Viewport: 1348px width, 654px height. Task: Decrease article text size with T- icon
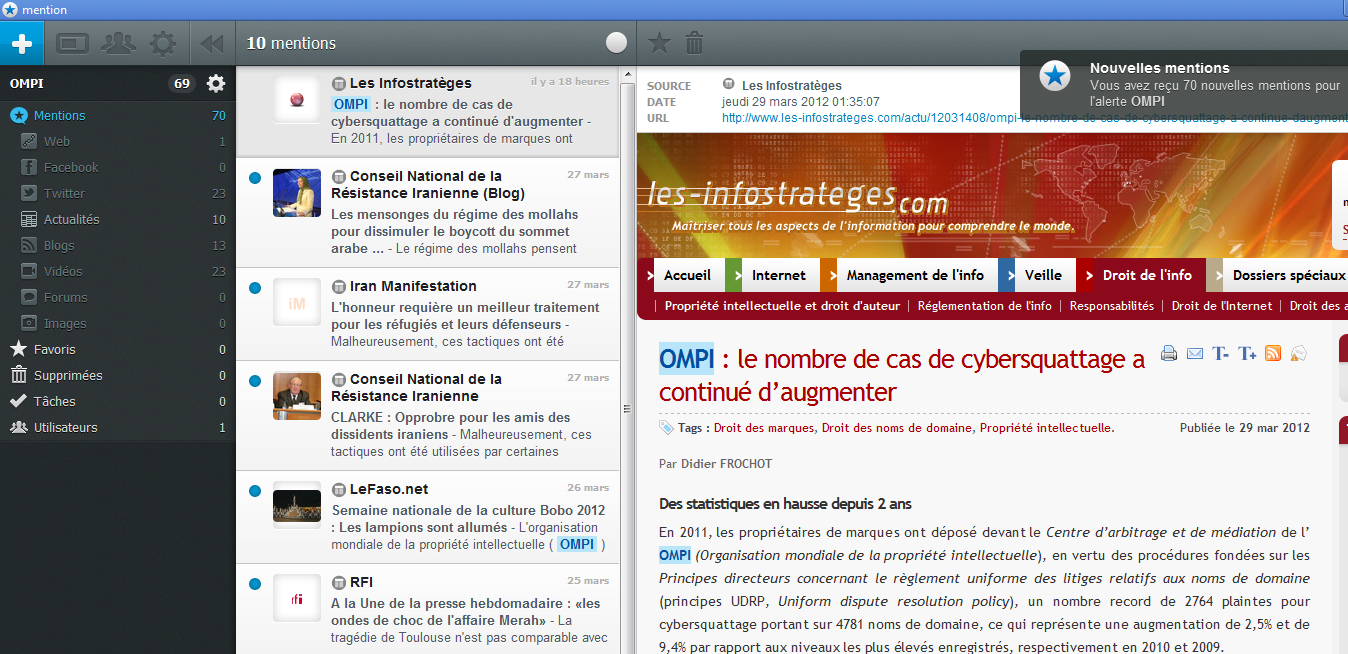click(x=1221, y=353)
